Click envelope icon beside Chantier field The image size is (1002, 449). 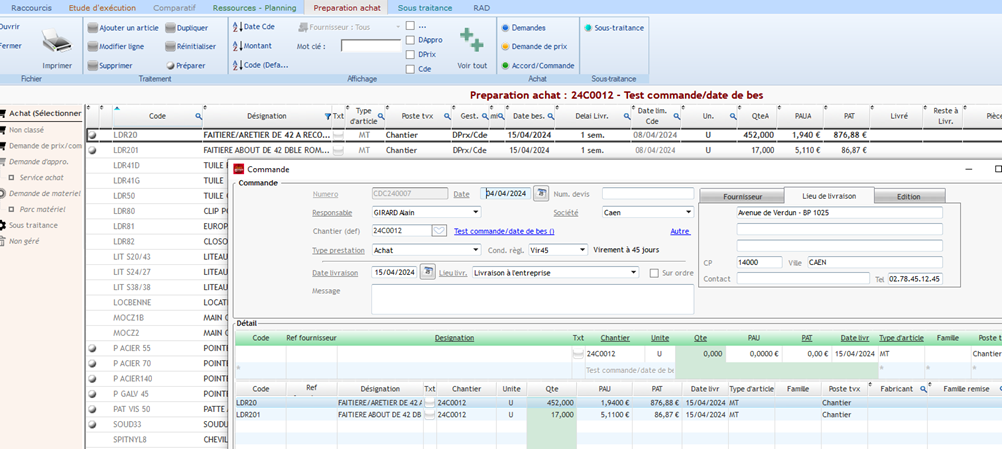click(439, 231)
